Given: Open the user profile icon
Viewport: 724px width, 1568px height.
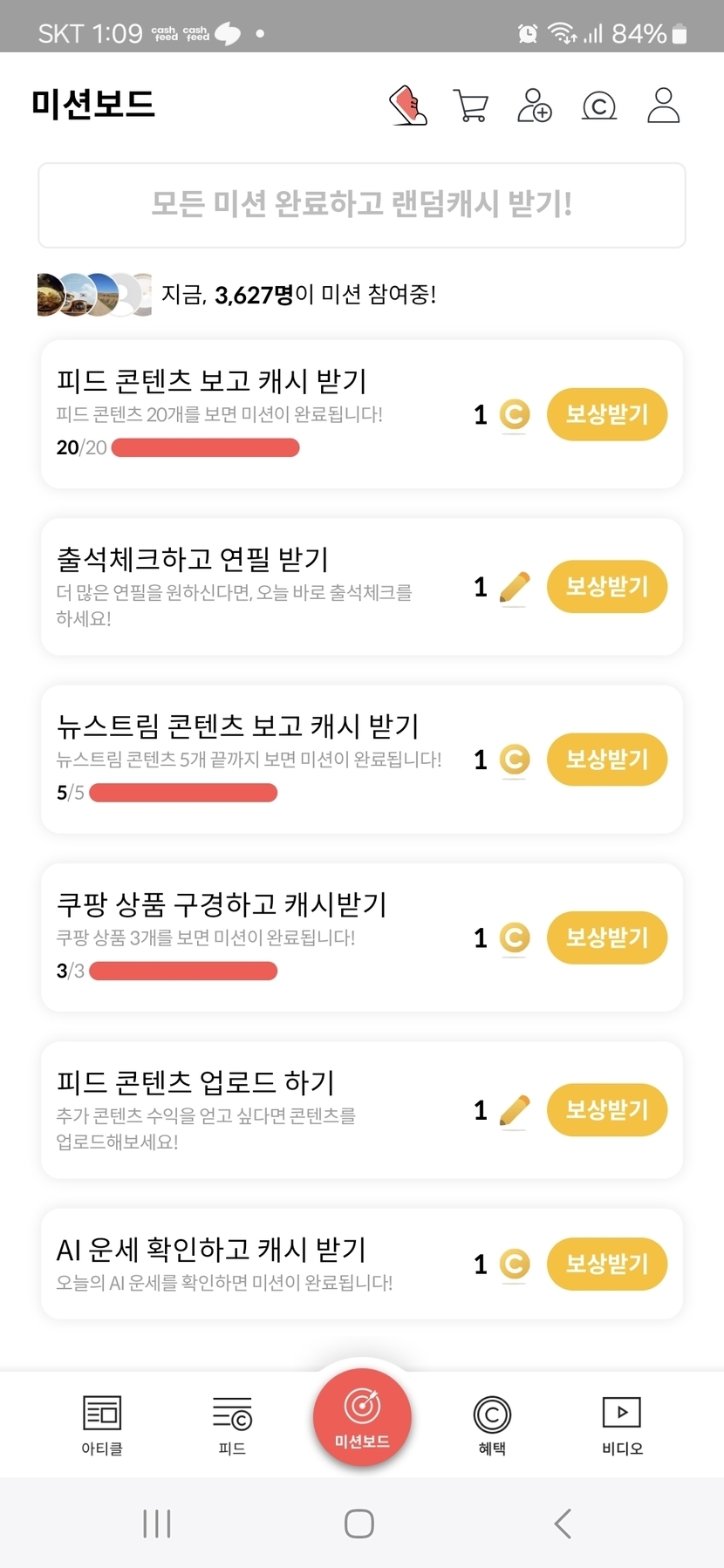Looking at the screenshot, I should (663, 106).
